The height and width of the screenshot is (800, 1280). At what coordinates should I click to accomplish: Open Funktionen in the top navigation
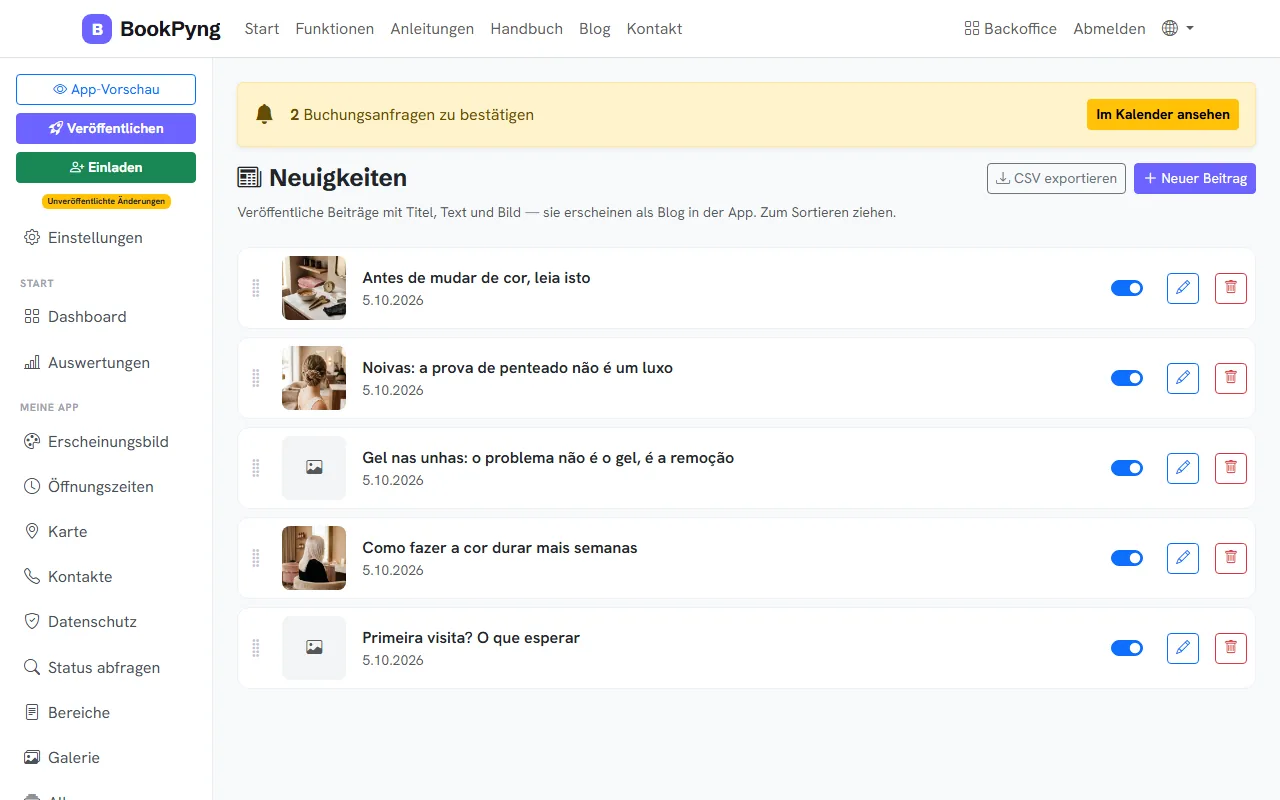pos(335,29)
